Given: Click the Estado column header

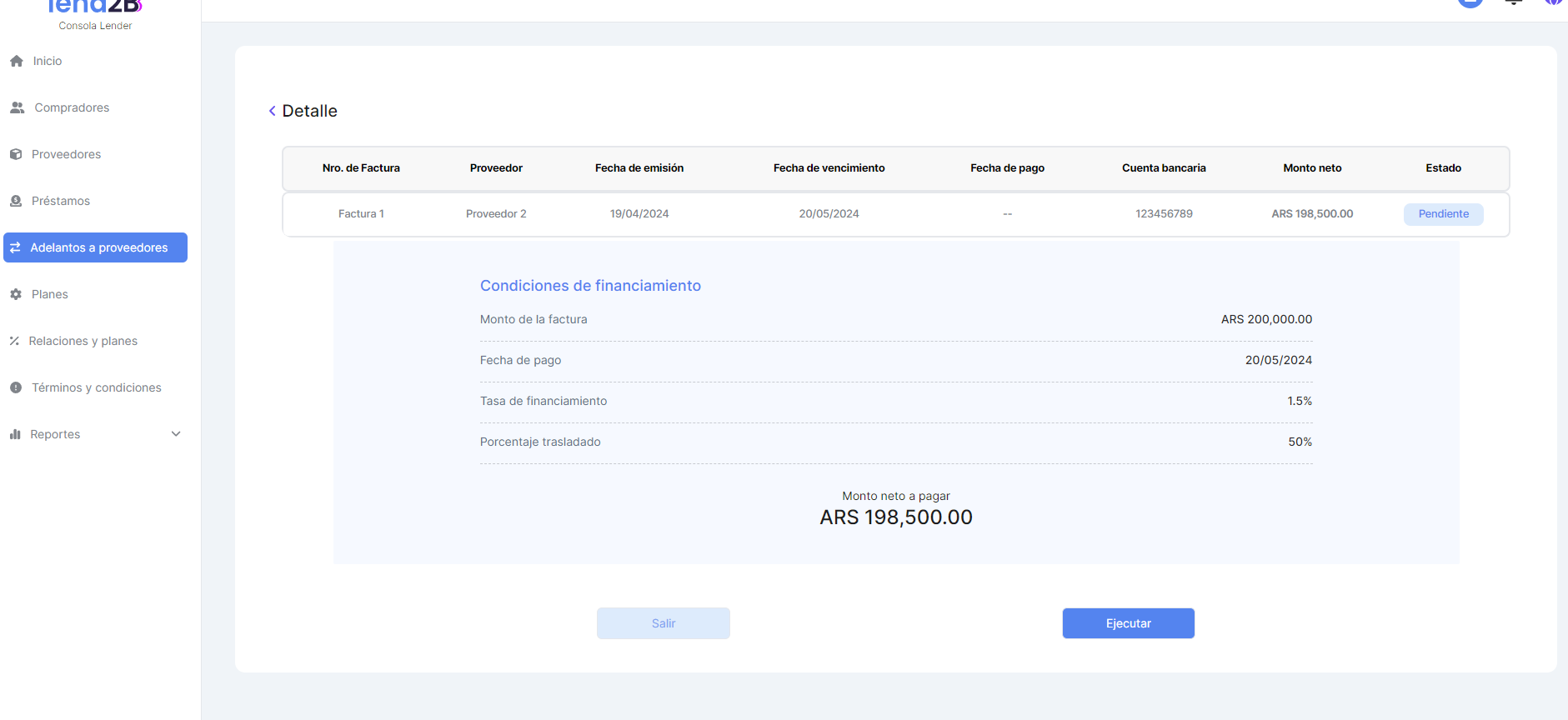Looking at the screenshot, I should (1443, 168).
